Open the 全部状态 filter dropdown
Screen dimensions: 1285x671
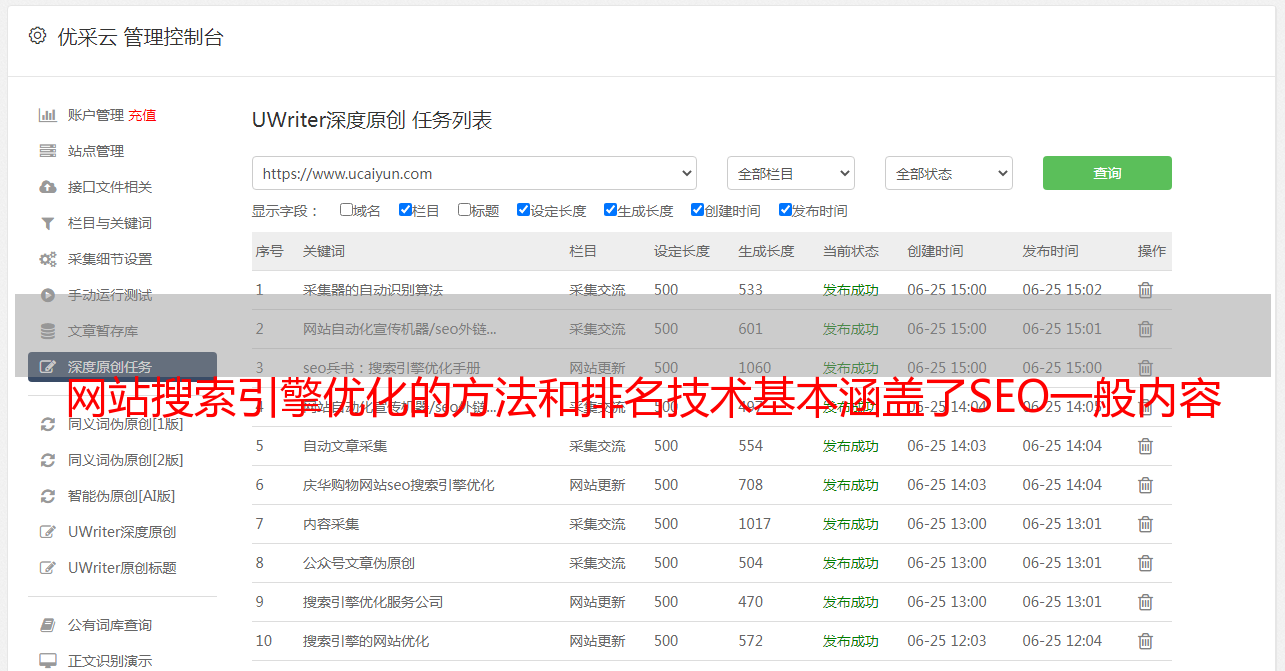[948, 173]
